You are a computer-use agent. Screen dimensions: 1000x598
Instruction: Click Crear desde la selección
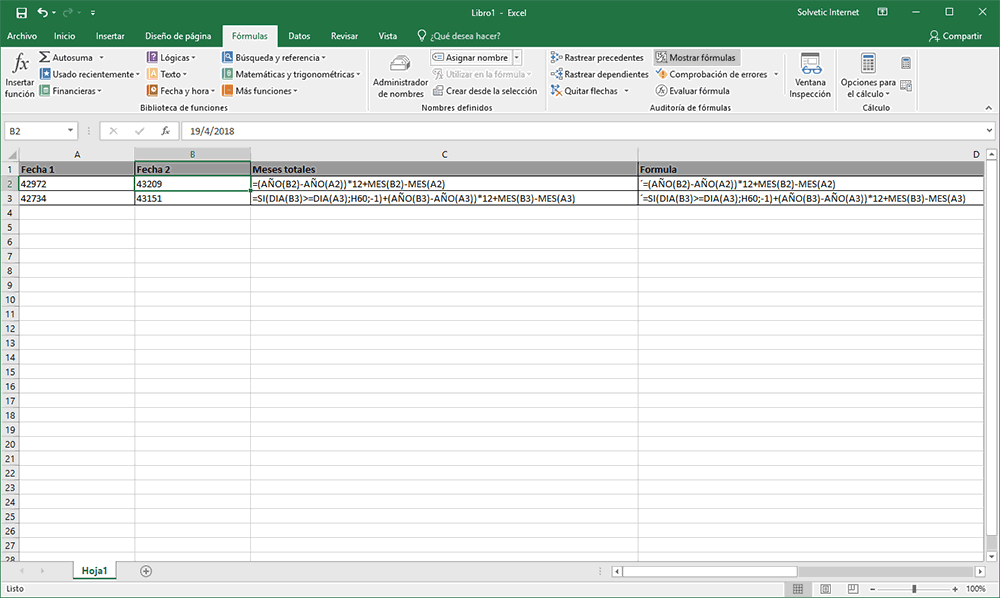point(485,91)
